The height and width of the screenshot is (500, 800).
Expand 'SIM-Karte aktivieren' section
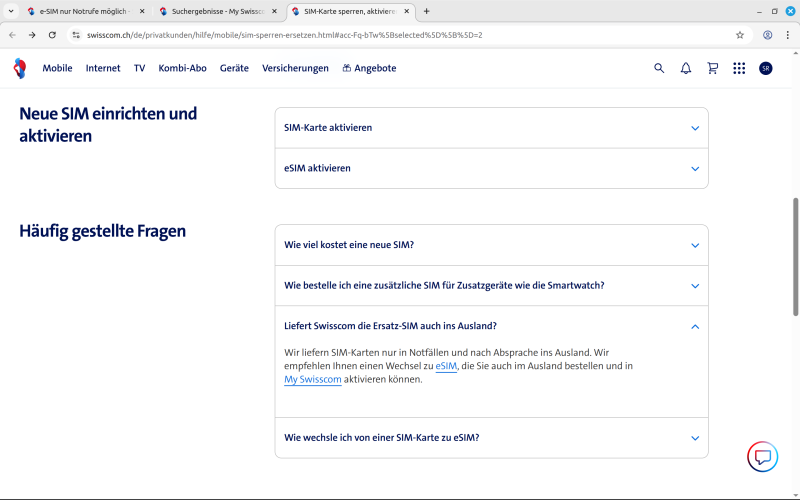491,128
